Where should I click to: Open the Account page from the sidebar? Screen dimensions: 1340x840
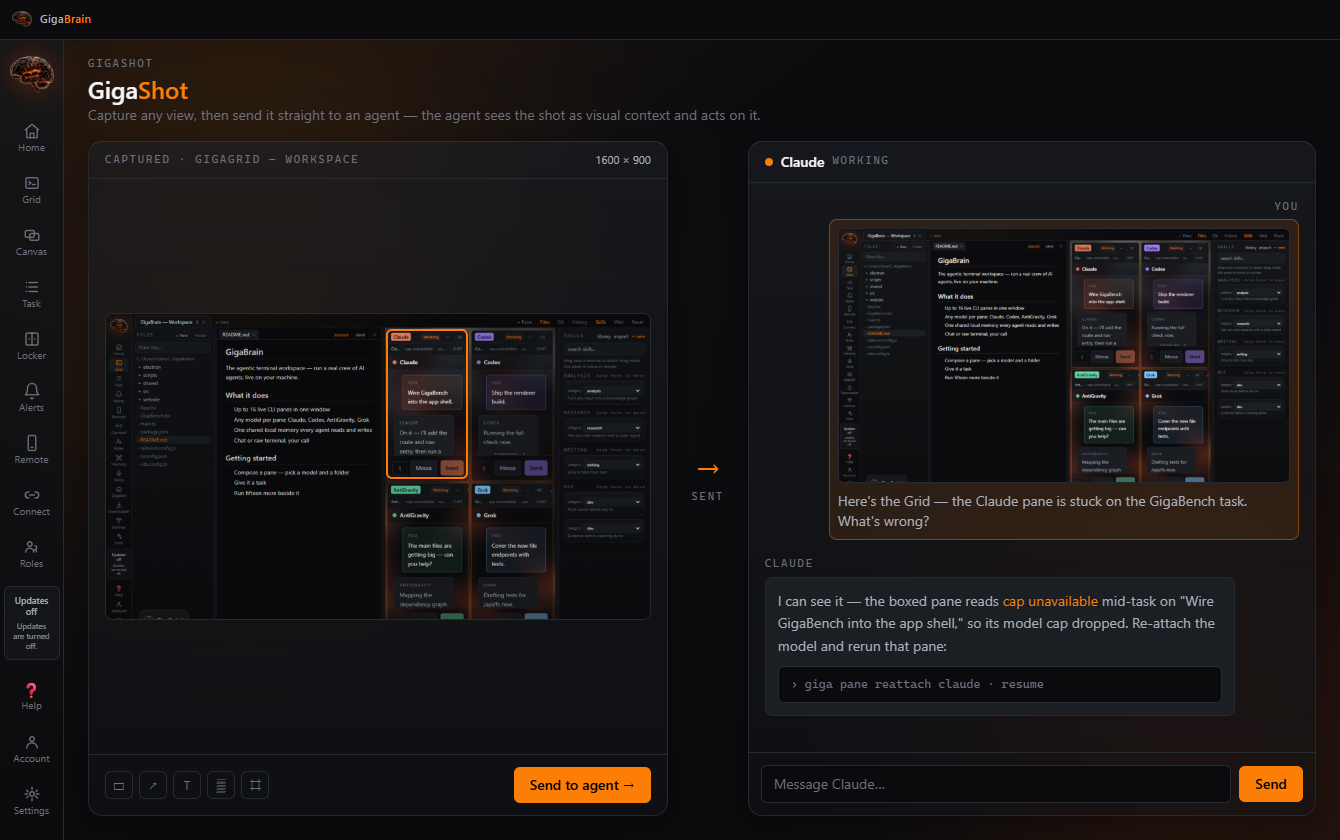point(31,749)
